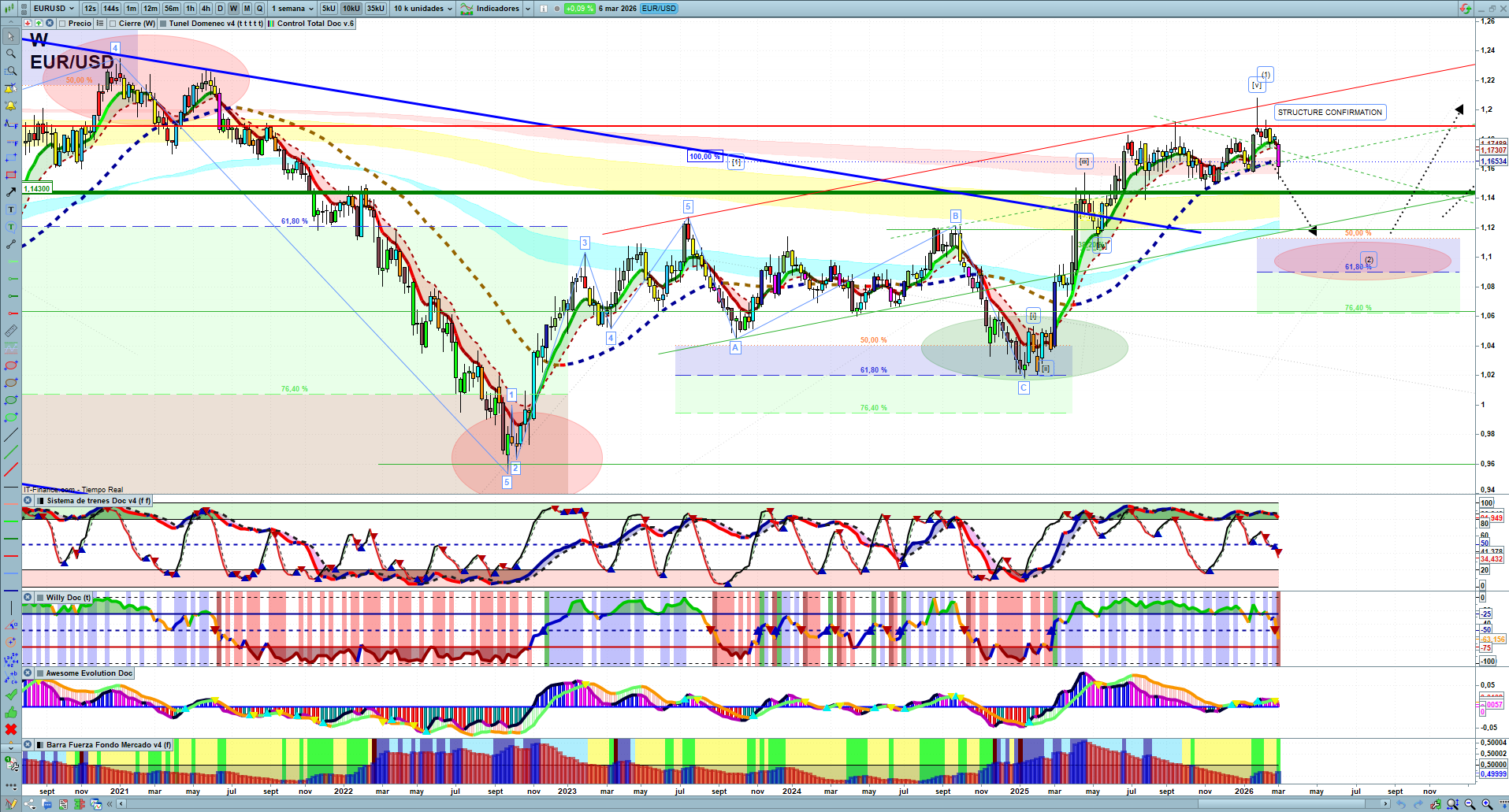Open the Willy Doc (t) indicator label
The height and width of the screenshot is (812, 1509).
(68, 598)
